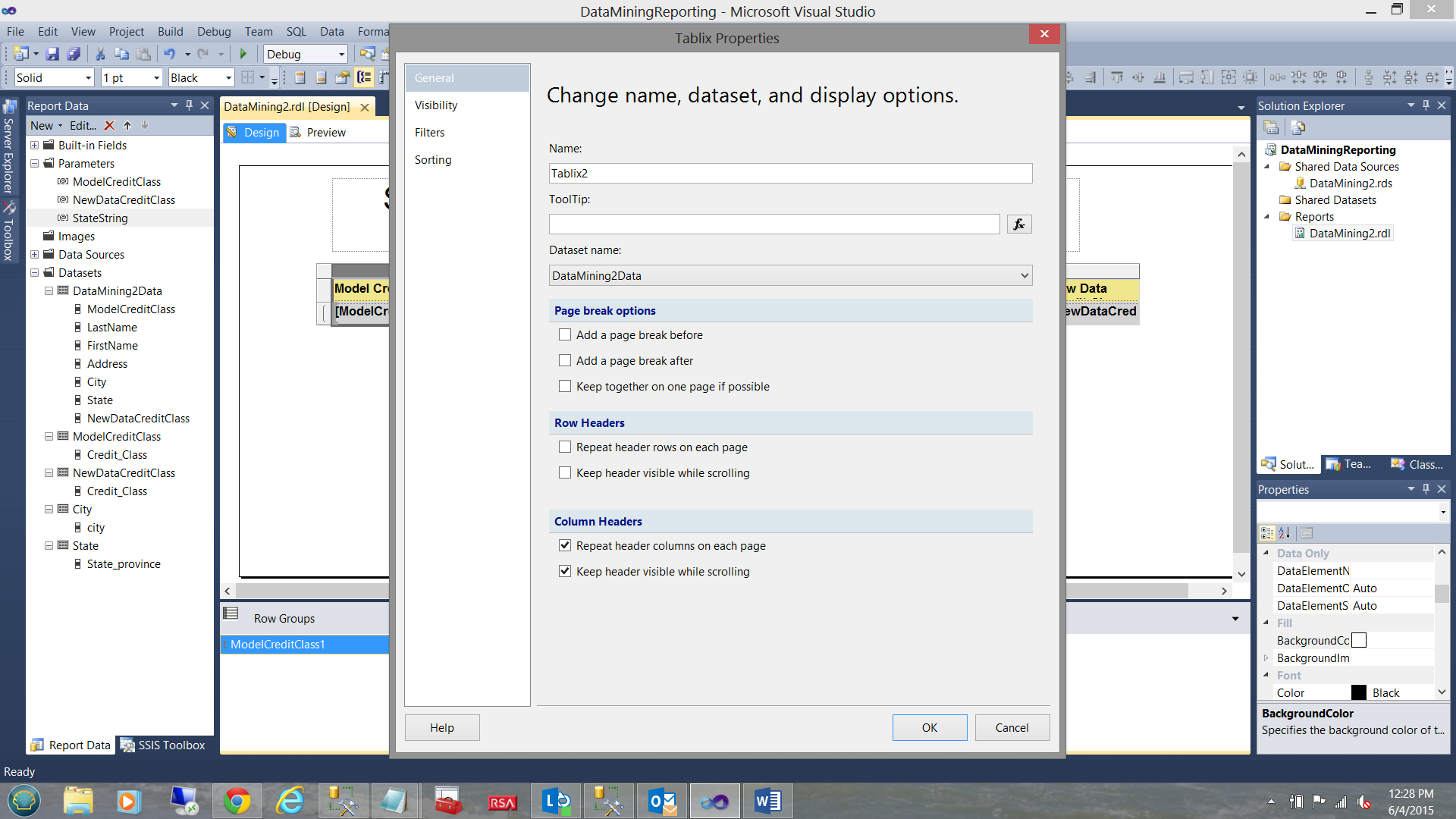This screenshot has width=1456, height=819.
Task: Click delete X icon in Report Data
Action: click(109, 126)
